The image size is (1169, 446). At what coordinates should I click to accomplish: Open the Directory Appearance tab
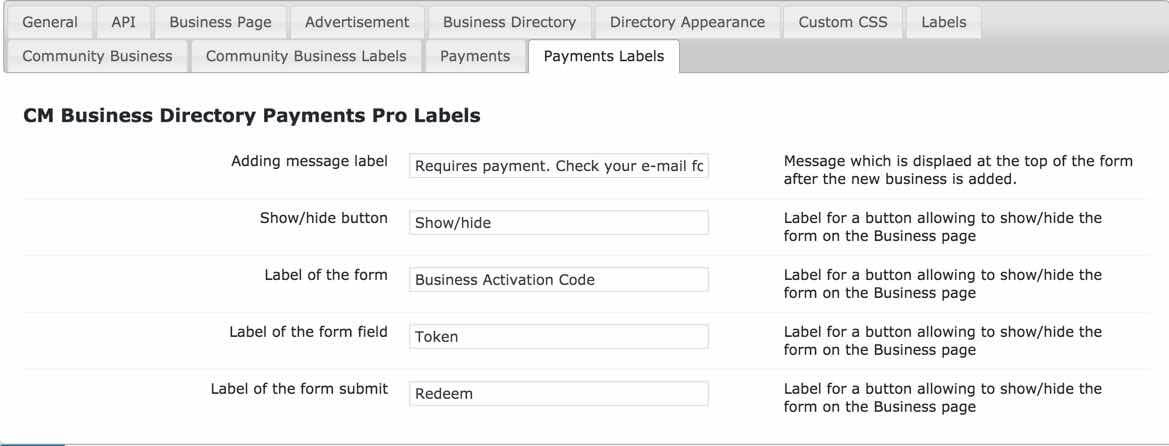pos(688,21)
